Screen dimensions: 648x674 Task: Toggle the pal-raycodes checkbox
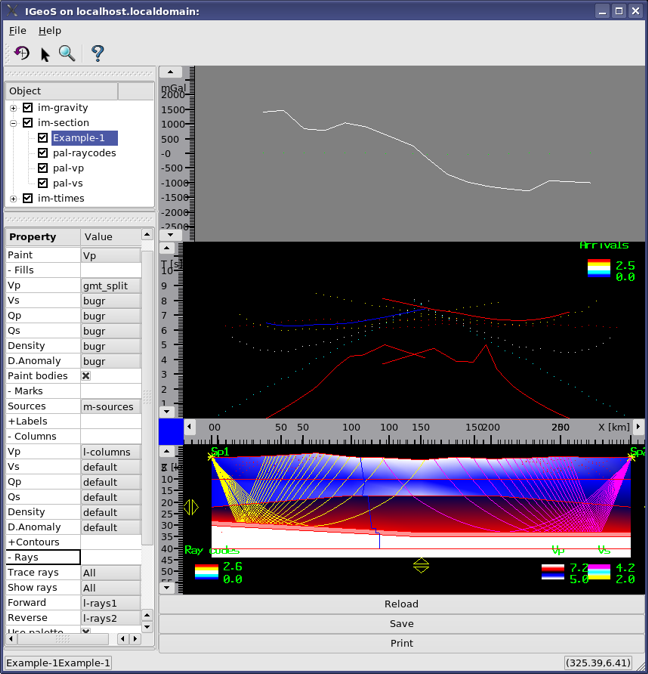point(43,153)
